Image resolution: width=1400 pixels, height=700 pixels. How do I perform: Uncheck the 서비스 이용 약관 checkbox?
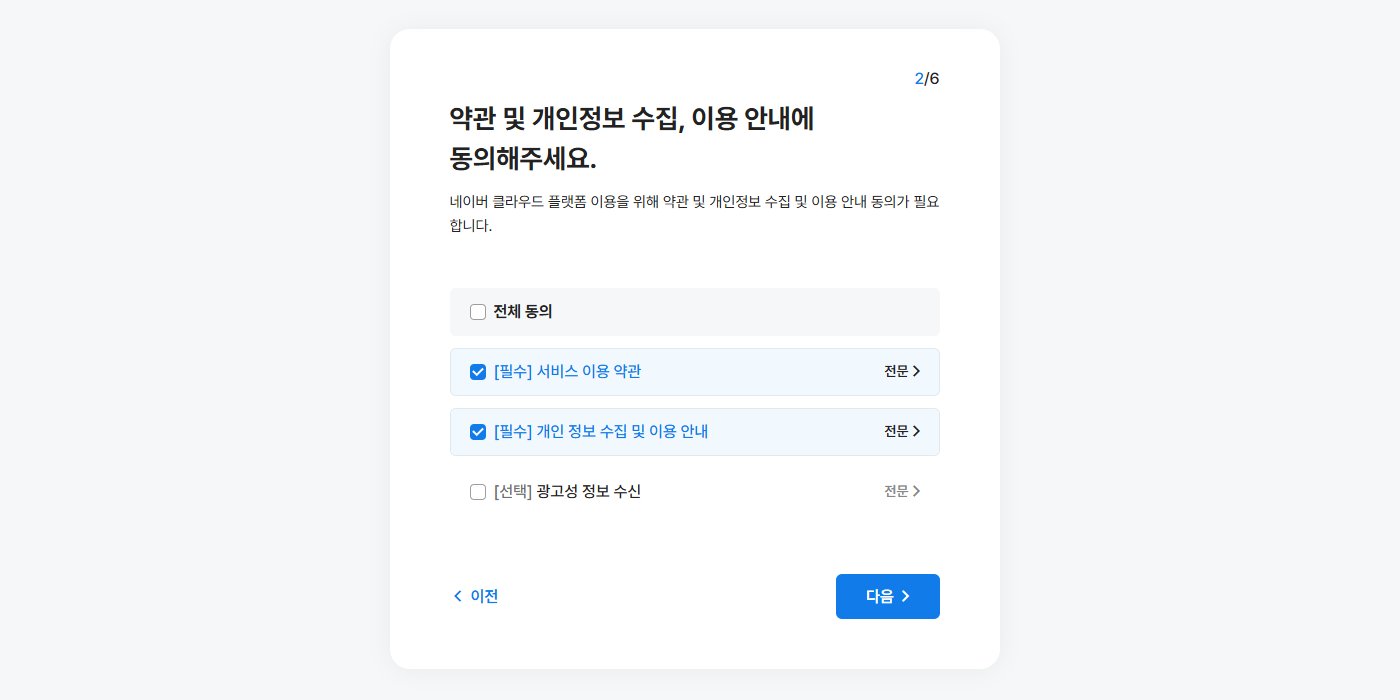pos(478,372)
